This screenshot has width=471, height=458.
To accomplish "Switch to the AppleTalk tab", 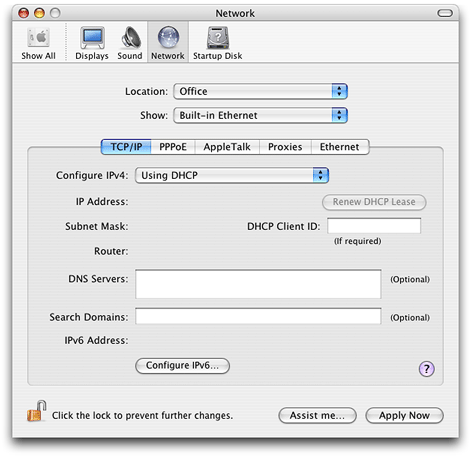I will (x=227, y=147).
